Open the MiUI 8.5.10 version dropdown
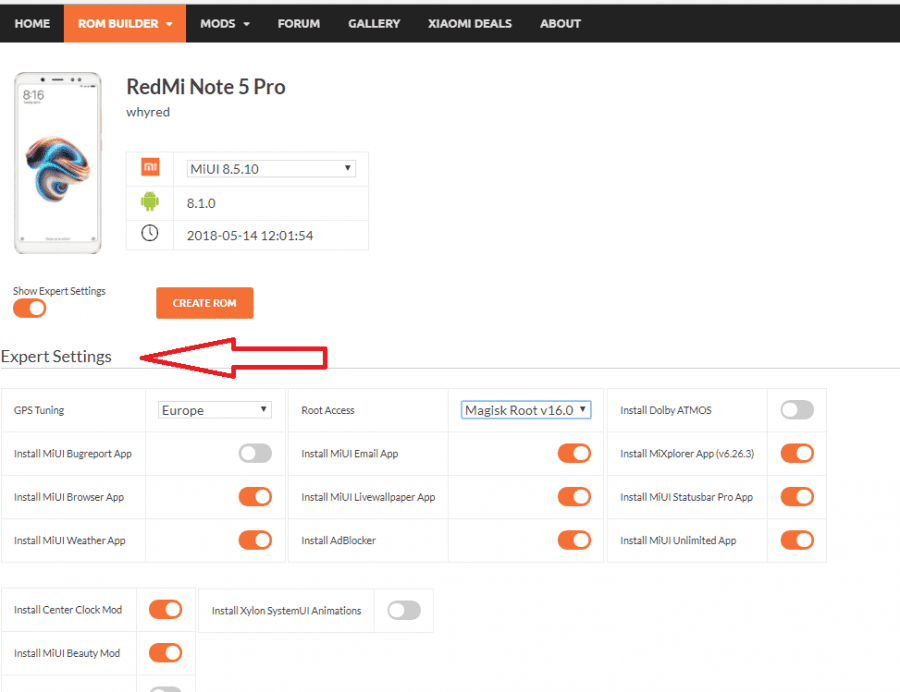Image resolution: width=900 pixels, height=692 pixels. coord(271,169)
